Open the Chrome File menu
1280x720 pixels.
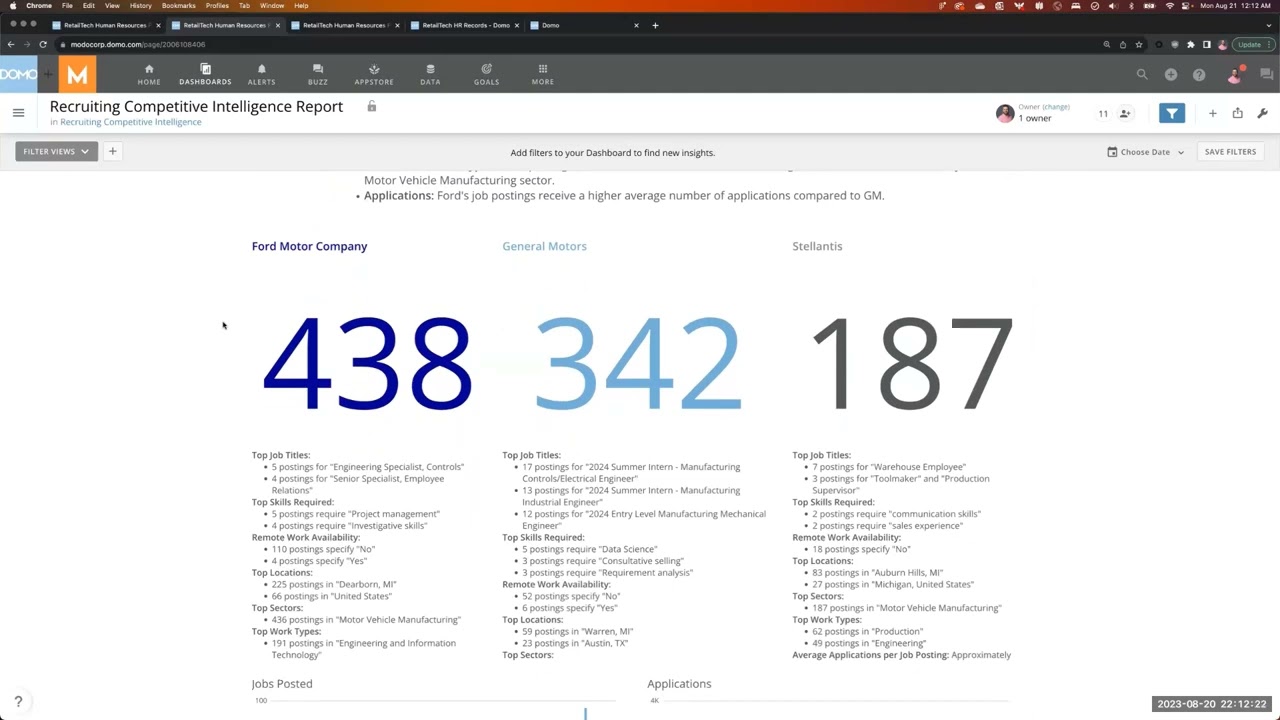point(67,6)
